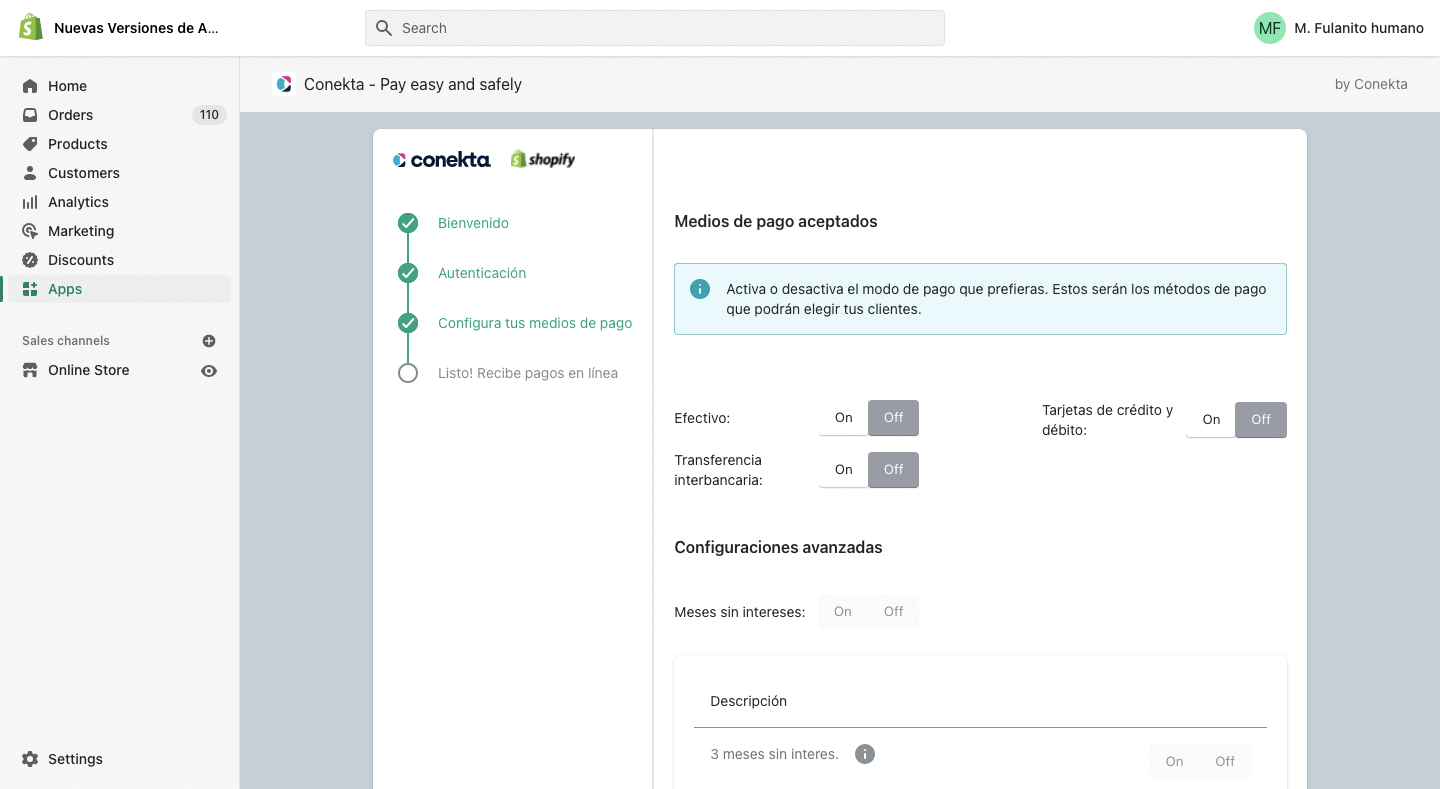Image resolution: width=1440 pixels, height=789 pixels.
Task: Click the search magnifier icon
Action: click(x=383, y=28)
